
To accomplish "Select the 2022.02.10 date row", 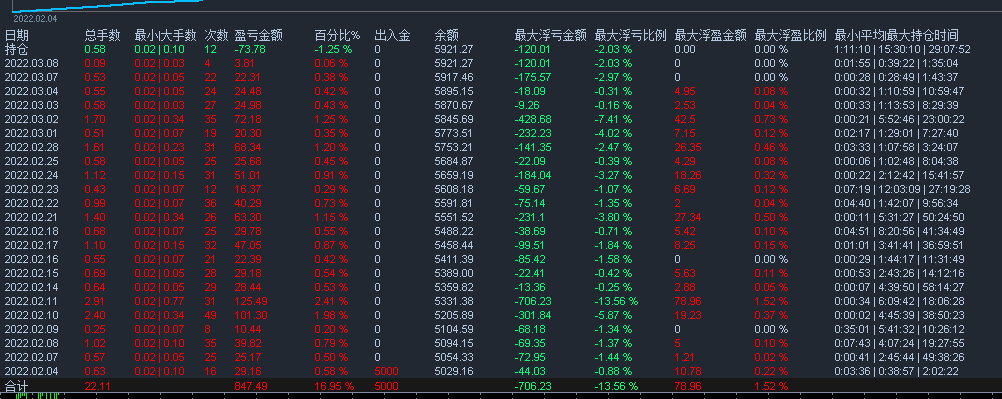I will tap(31, 315).
